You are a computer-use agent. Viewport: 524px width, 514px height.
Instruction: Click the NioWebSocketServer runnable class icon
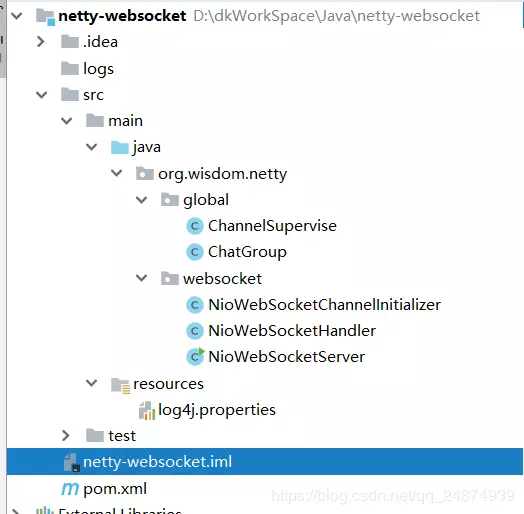[195, 357]
